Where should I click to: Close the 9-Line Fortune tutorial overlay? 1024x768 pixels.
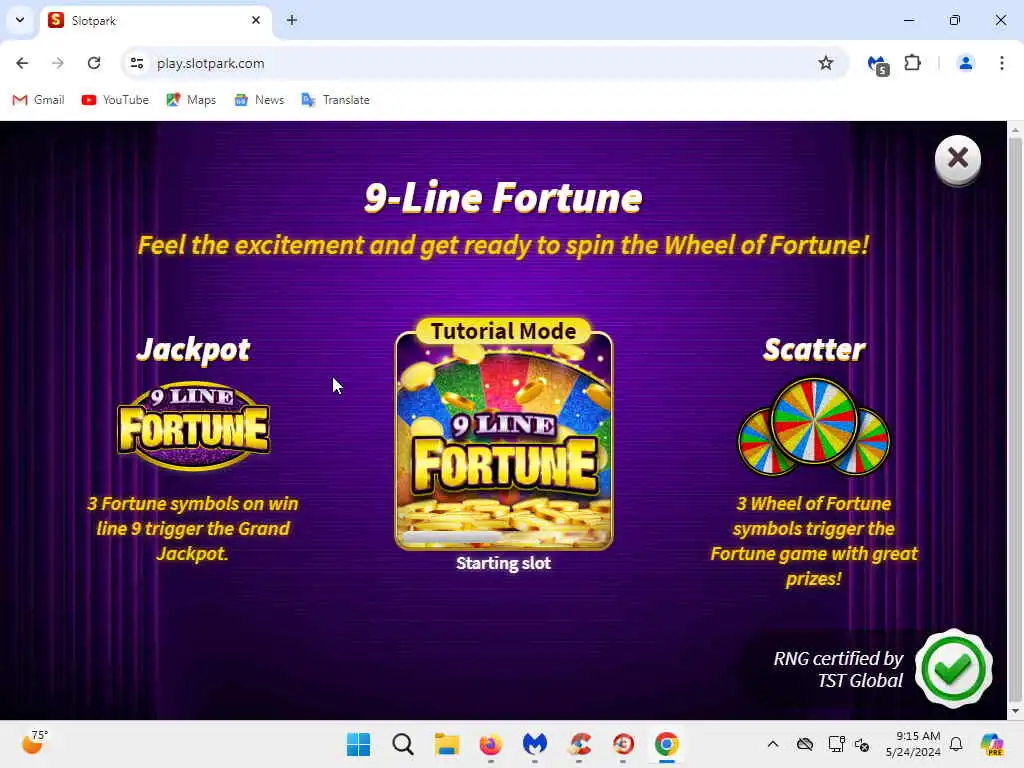click(957, 159)
